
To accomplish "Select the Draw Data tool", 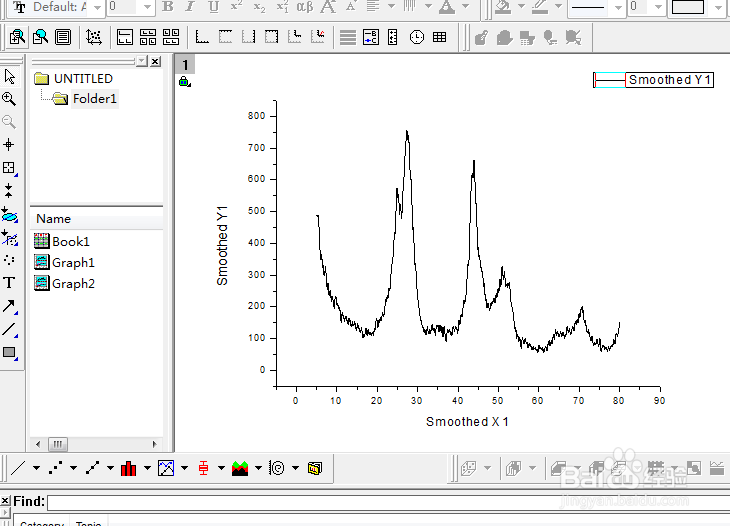I will pyautogui.click(x=9, y=260).
